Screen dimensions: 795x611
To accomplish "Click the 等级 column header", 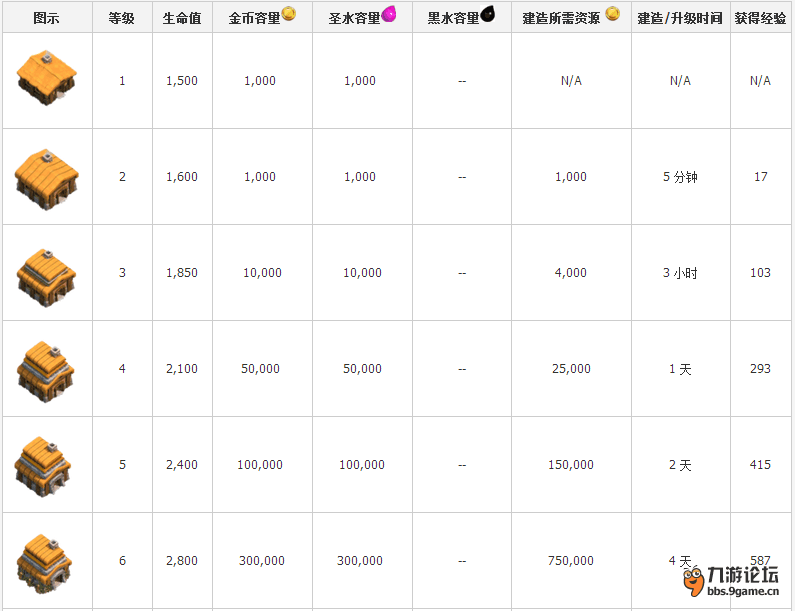I will click(122, 18).
